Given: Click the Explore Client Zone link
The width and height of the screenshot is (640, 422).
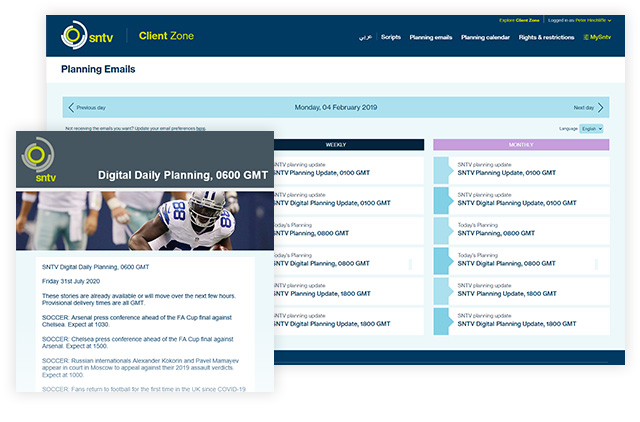Looking at the screenshot, I should [x=519, y=20].
